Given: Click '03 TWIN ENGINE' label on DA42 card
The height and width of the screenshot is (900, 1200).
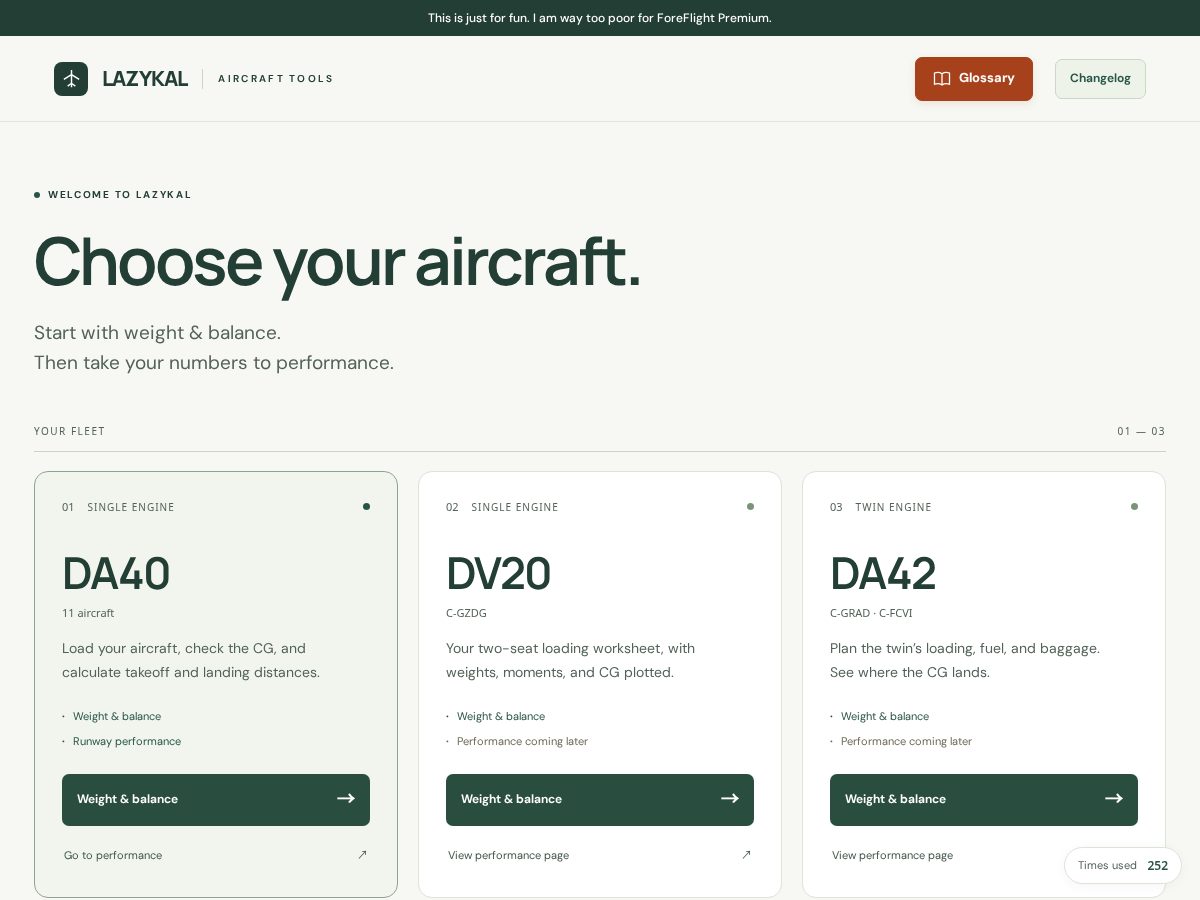Looking at the screenshot, I should point(881,507).
